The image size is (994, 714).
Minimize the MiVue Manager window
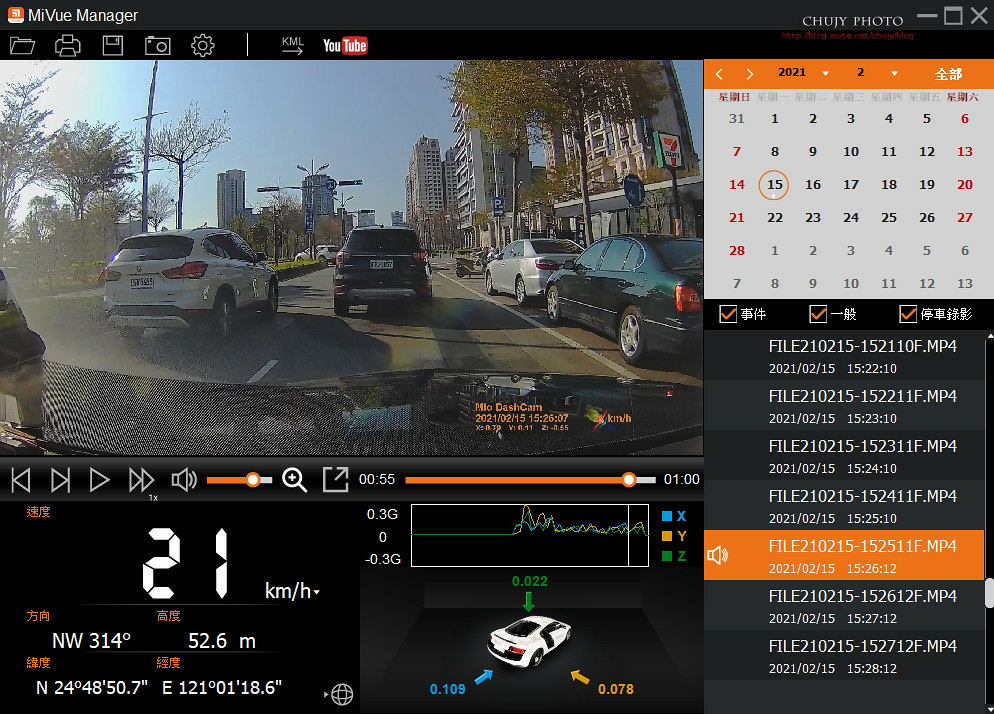click(927, 16)
